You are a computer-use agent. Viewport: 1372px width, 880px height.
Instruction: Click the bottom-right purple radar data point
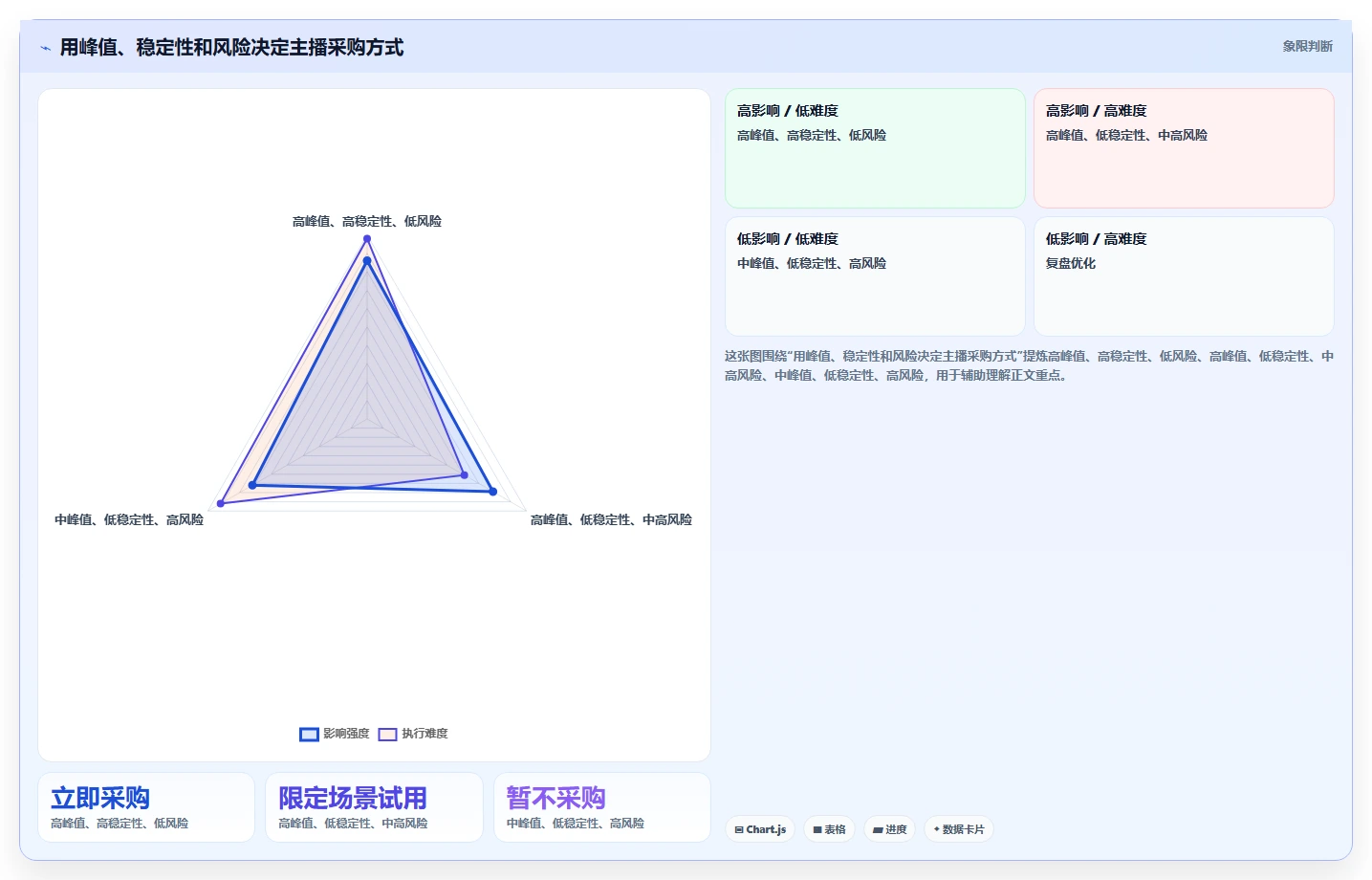click(x=465, y=474)
